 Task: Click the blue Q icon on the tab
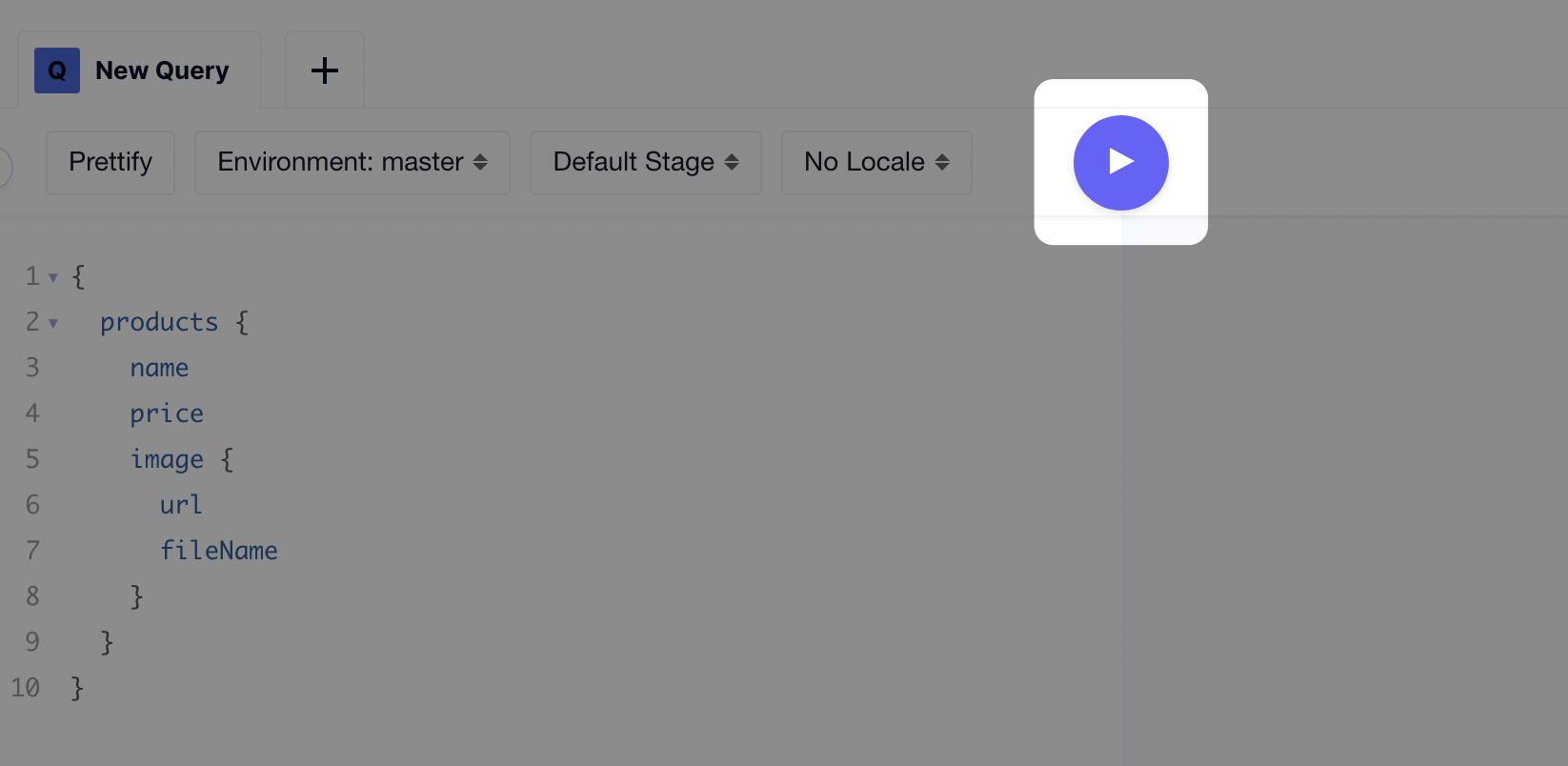click(x=57, y=71)
